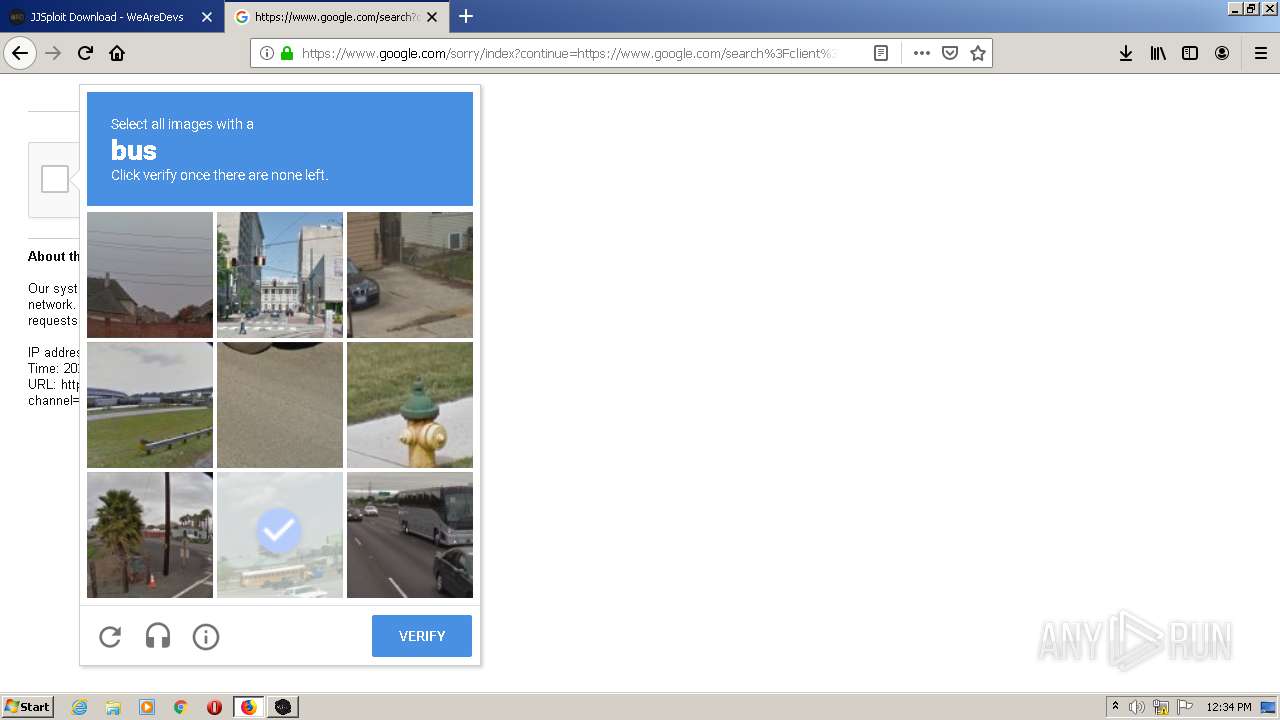
Task: Toggle reader view in address bar
Action: 881,53
